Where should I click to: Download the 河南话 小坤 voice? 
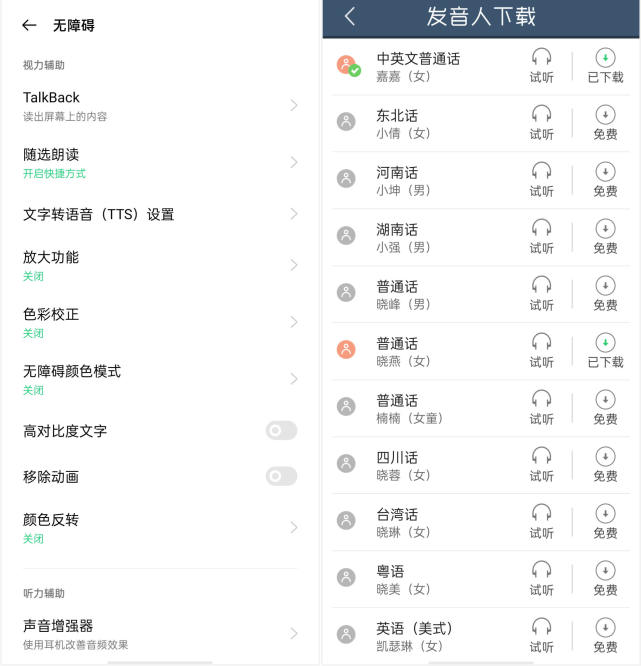tap(605, 180)
